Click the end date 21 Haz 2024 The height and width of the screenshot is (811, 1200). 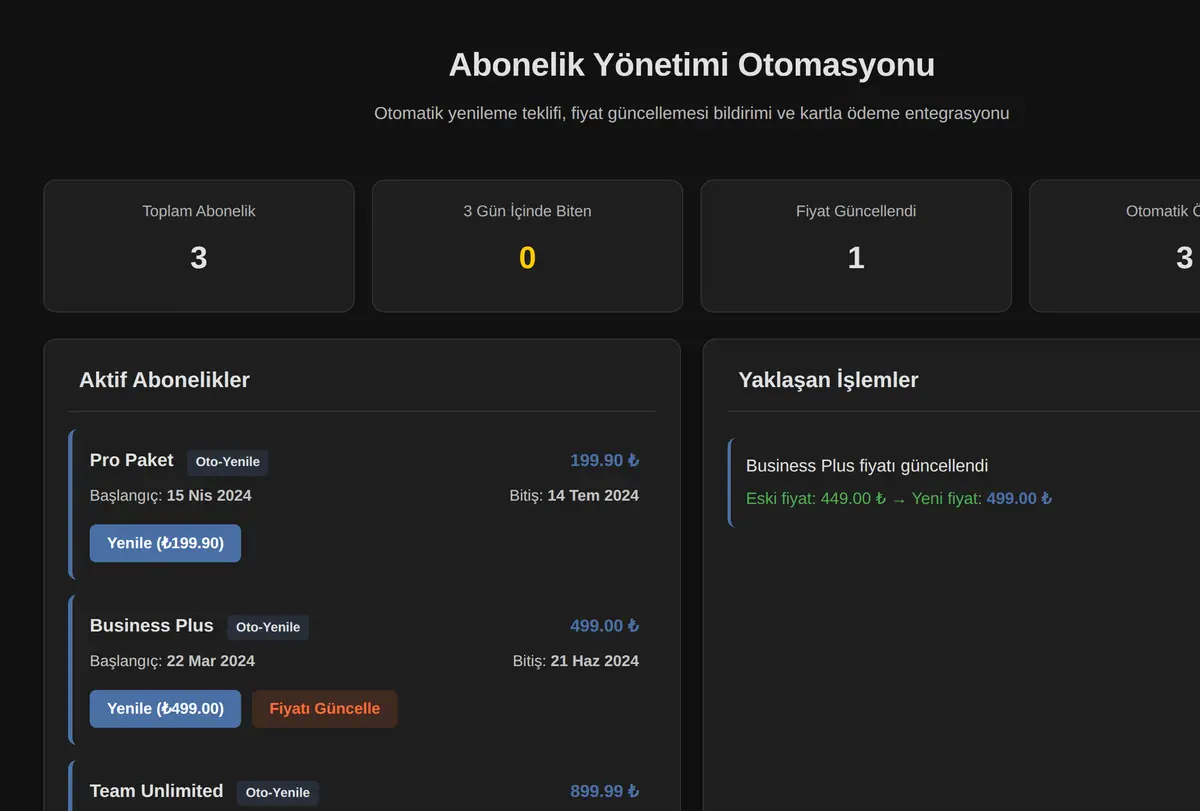pyautogui.click(x=594, y=660)
